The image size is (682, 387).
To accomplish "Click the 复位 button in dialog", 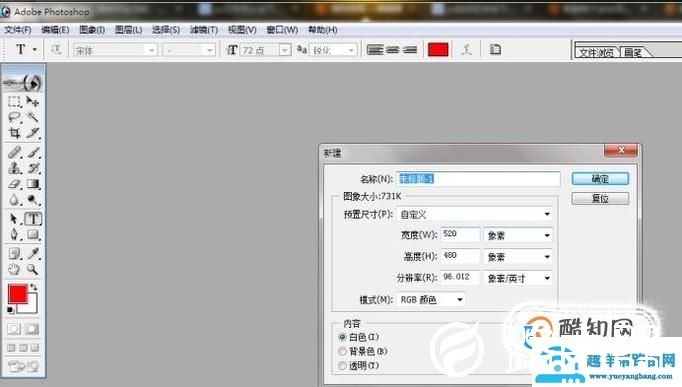I will [600, 199].
